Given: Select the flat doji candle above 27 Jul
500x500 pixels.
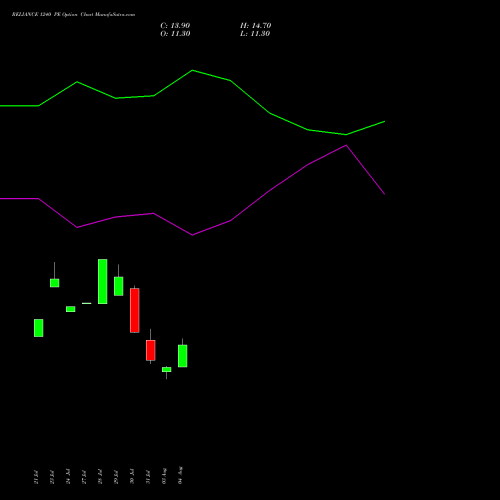Looking at the screenshot, I should click(87, 303).
